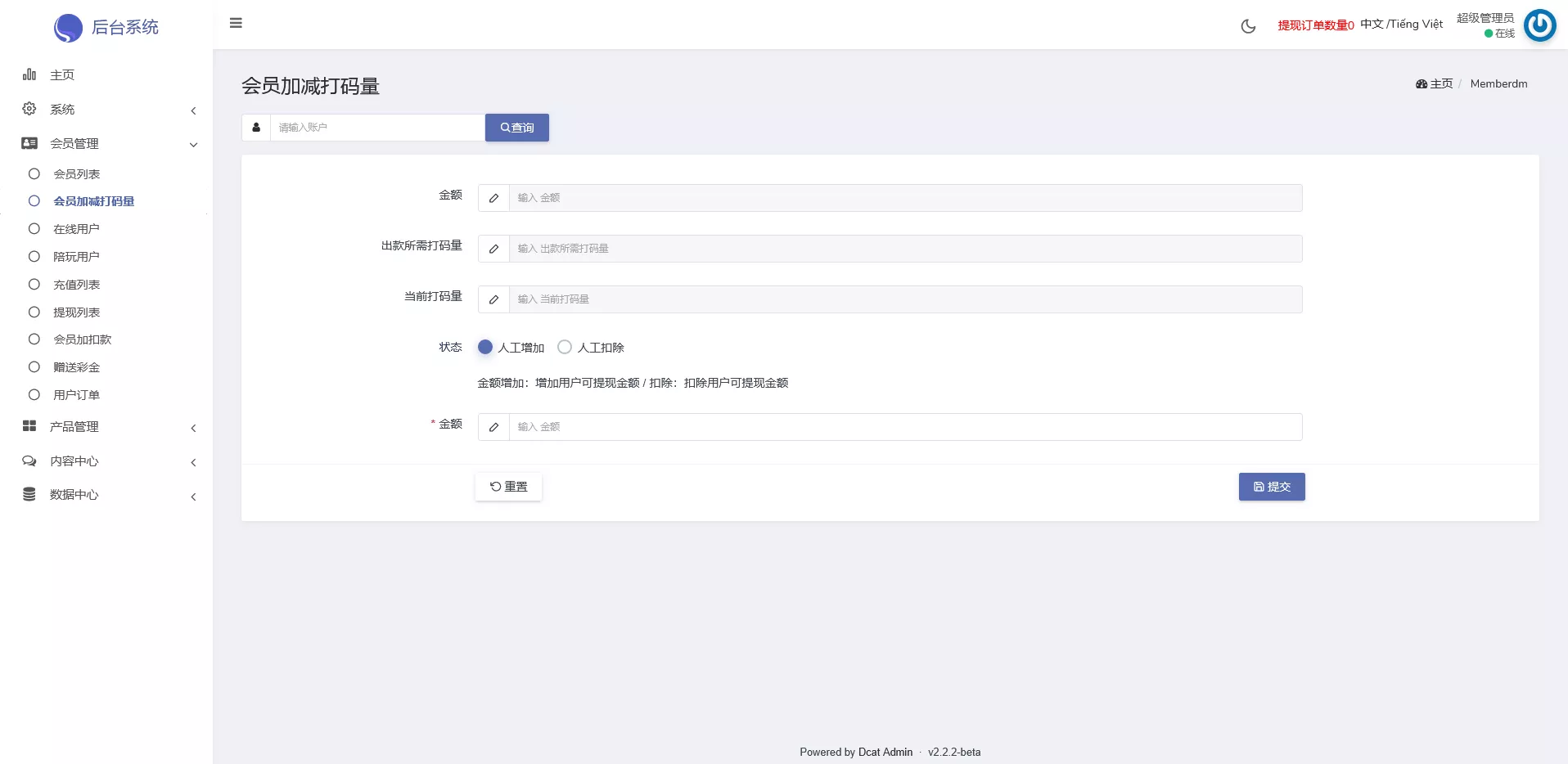Collapse the 会员管理 menu chevron

pyautogui.click(x=193, y=145)
